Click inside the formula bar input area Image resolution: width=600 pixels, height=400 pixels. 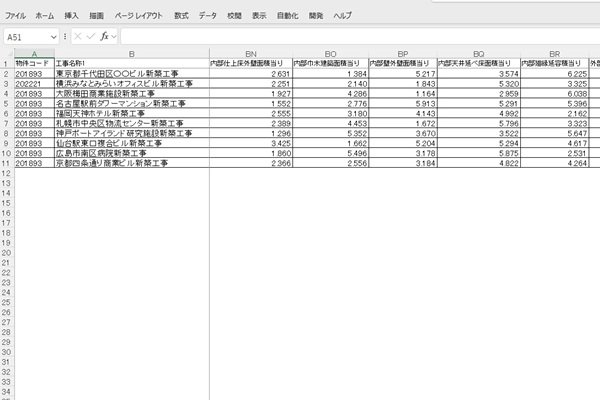coord(350,36)
